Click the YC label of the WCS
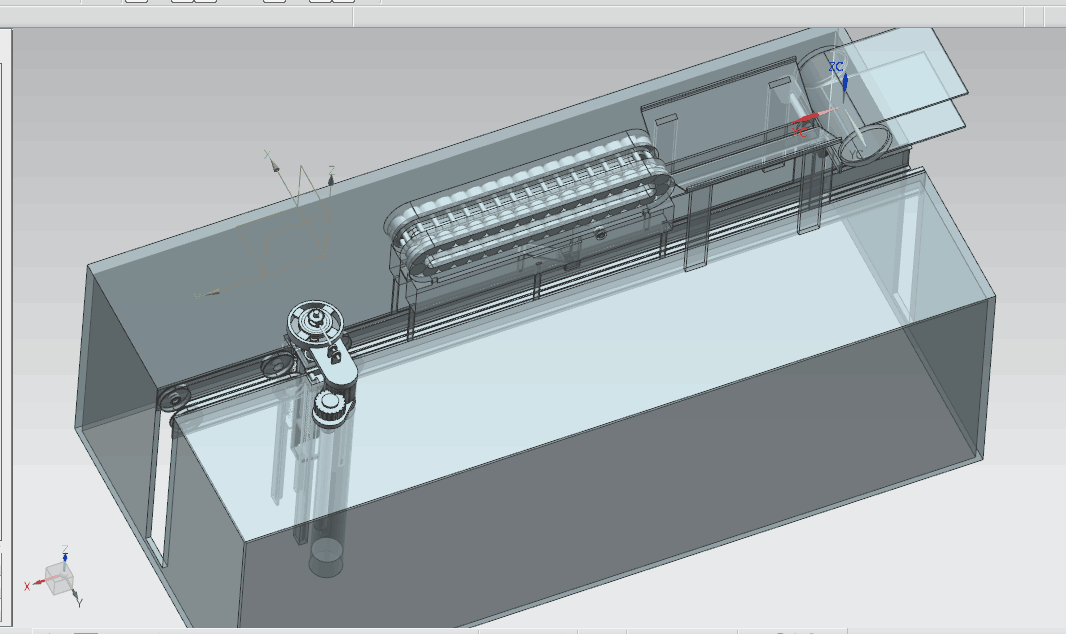This screenshot has height=634, width=1066. [x=856, y=156]
